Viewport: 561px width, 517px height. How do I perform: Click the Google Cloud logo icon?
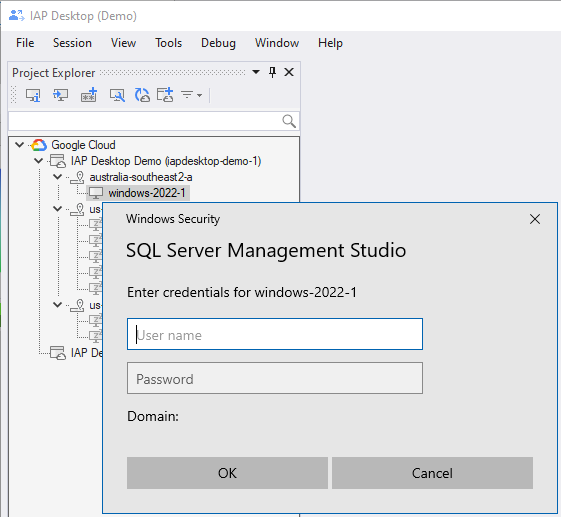(x=39, y=145)
